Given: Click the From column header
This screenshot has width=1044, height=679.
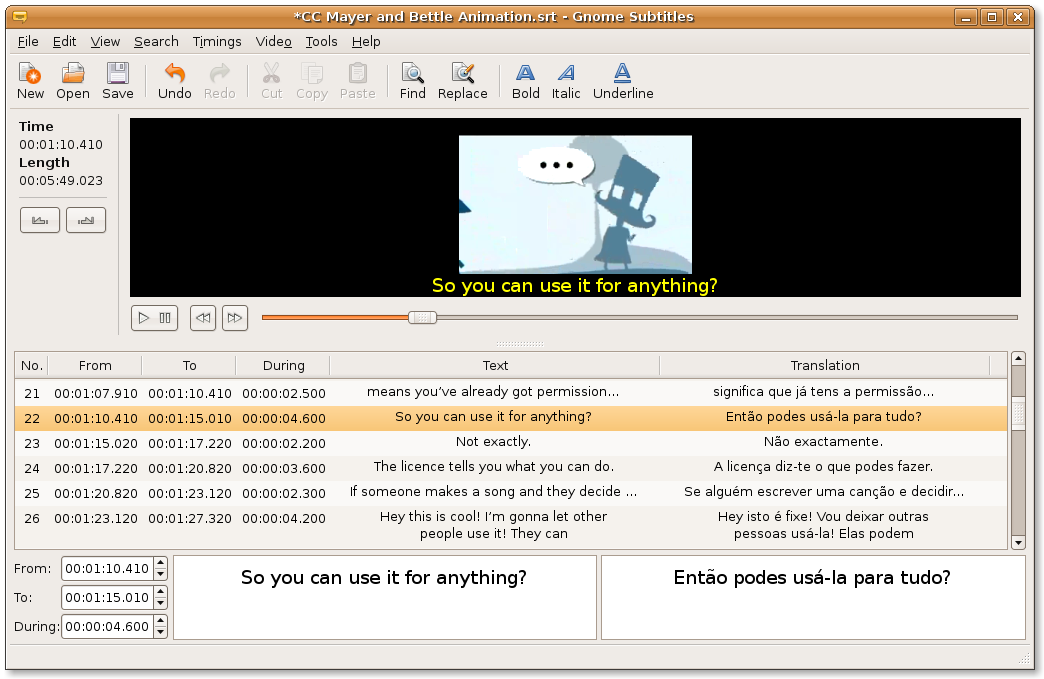Looking at the screenshot, I should (95, 365).
